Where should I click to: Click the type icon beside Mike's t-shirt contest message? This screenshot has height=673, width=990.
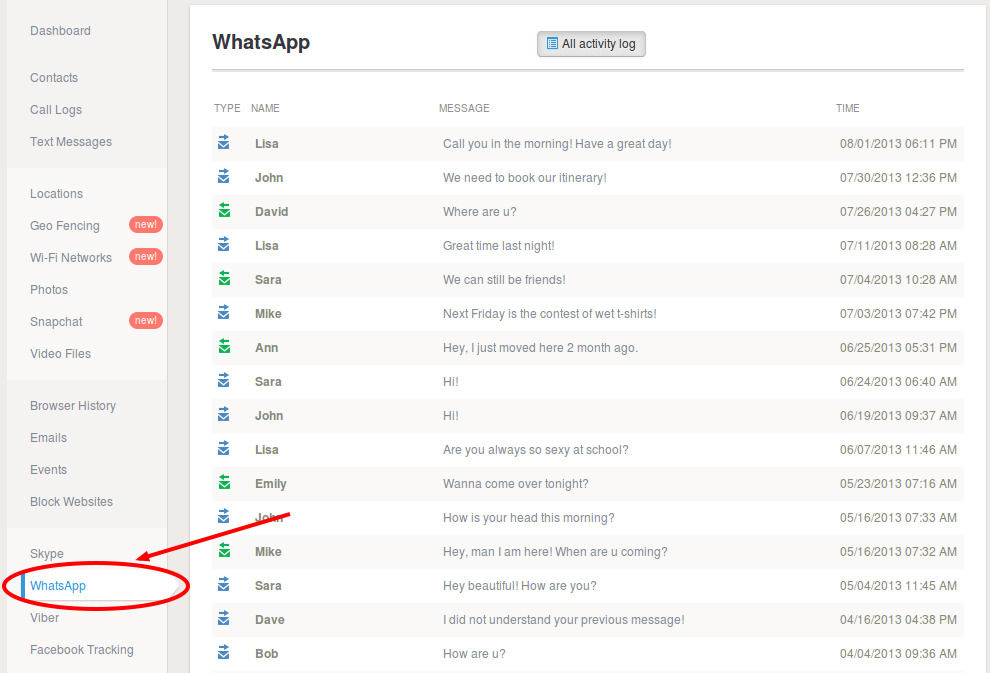(222, 312)
